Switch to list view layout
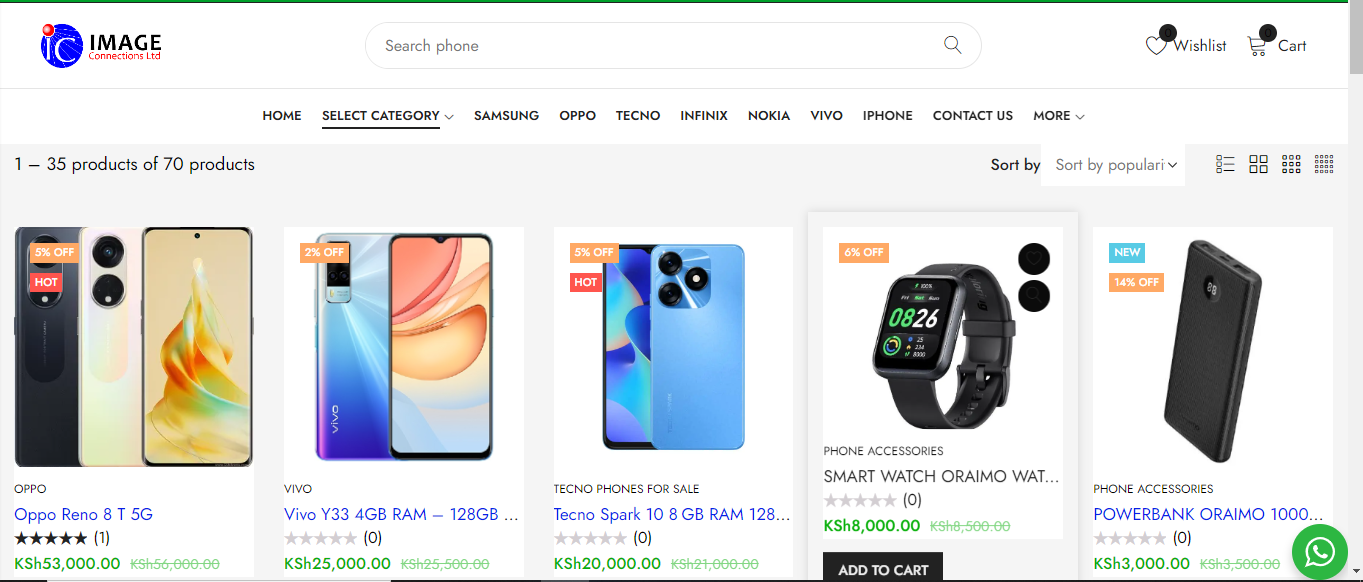1363x582 pixels. [1225, 164]
